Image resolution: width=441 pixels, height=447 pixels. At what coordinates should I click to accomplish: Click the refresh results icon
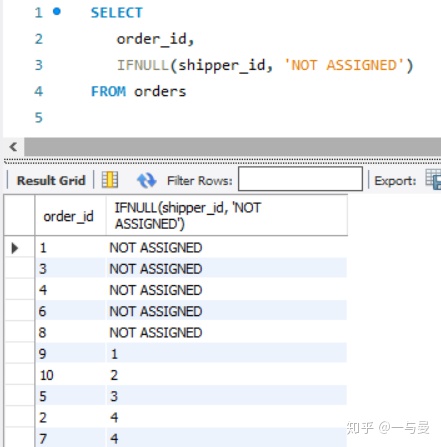pos(147,180)
